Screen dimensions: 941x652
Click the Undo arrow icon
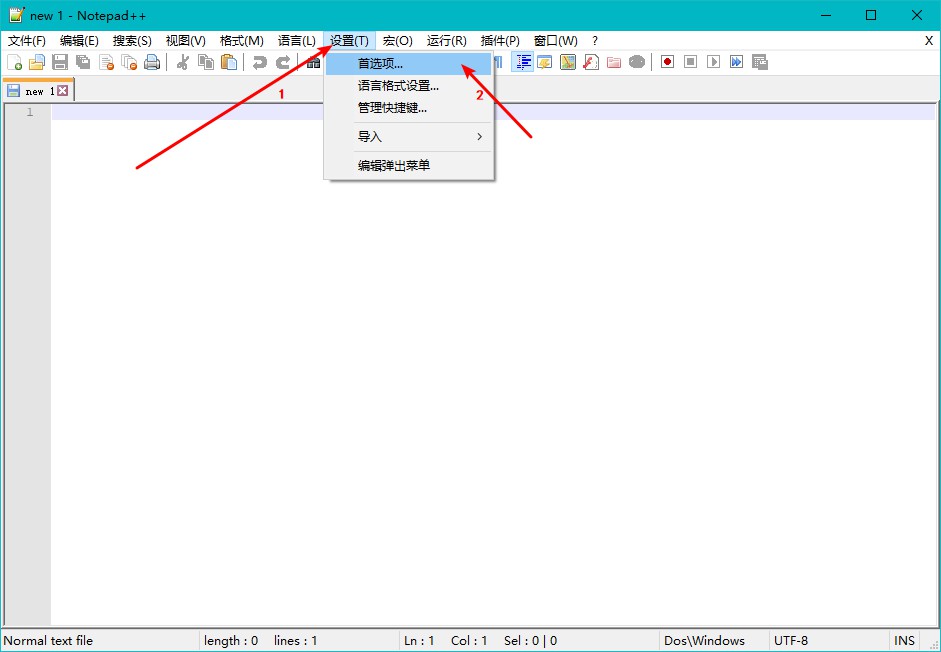click(259, 62)
